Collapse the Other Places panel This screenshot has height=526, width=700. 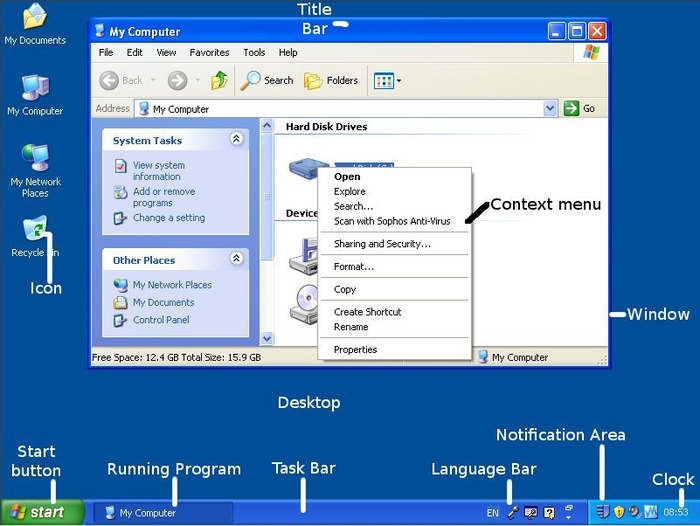coord(236,259)
